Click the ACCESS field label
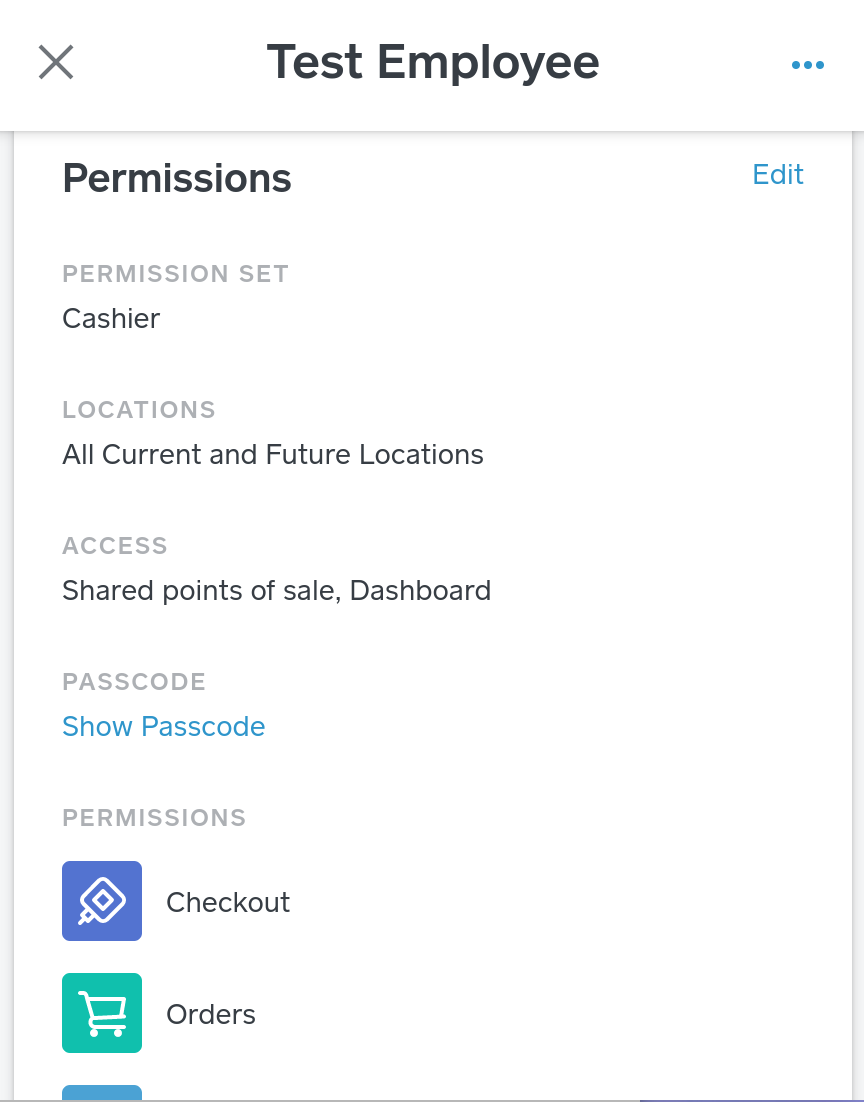The image size is (864, 1102). [115, 546]
